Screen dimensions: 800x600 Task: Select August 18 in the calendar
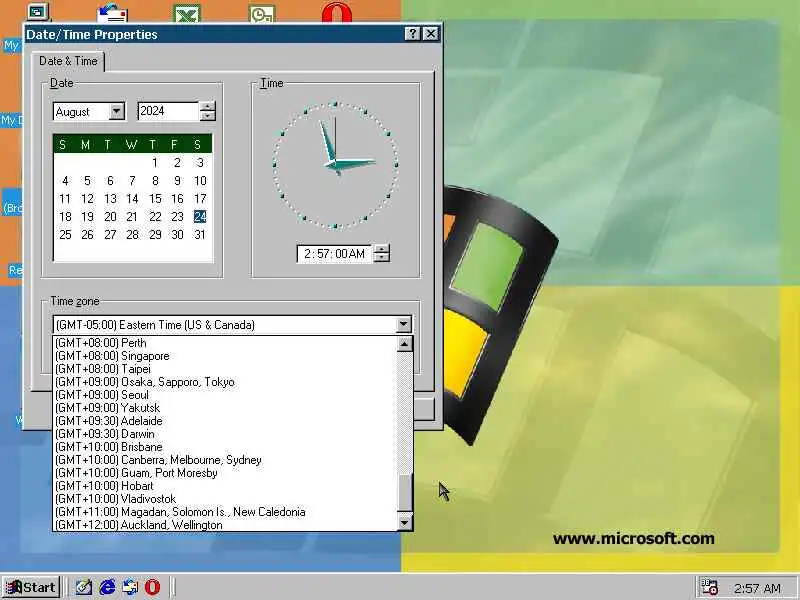tap(65, 217)
